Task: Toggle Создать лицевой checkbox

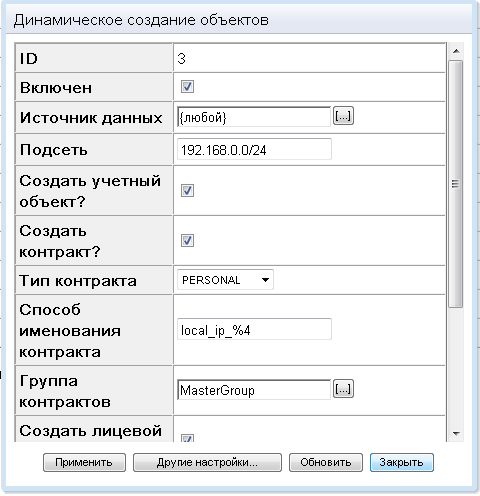Action: click(x=187, y=438)
